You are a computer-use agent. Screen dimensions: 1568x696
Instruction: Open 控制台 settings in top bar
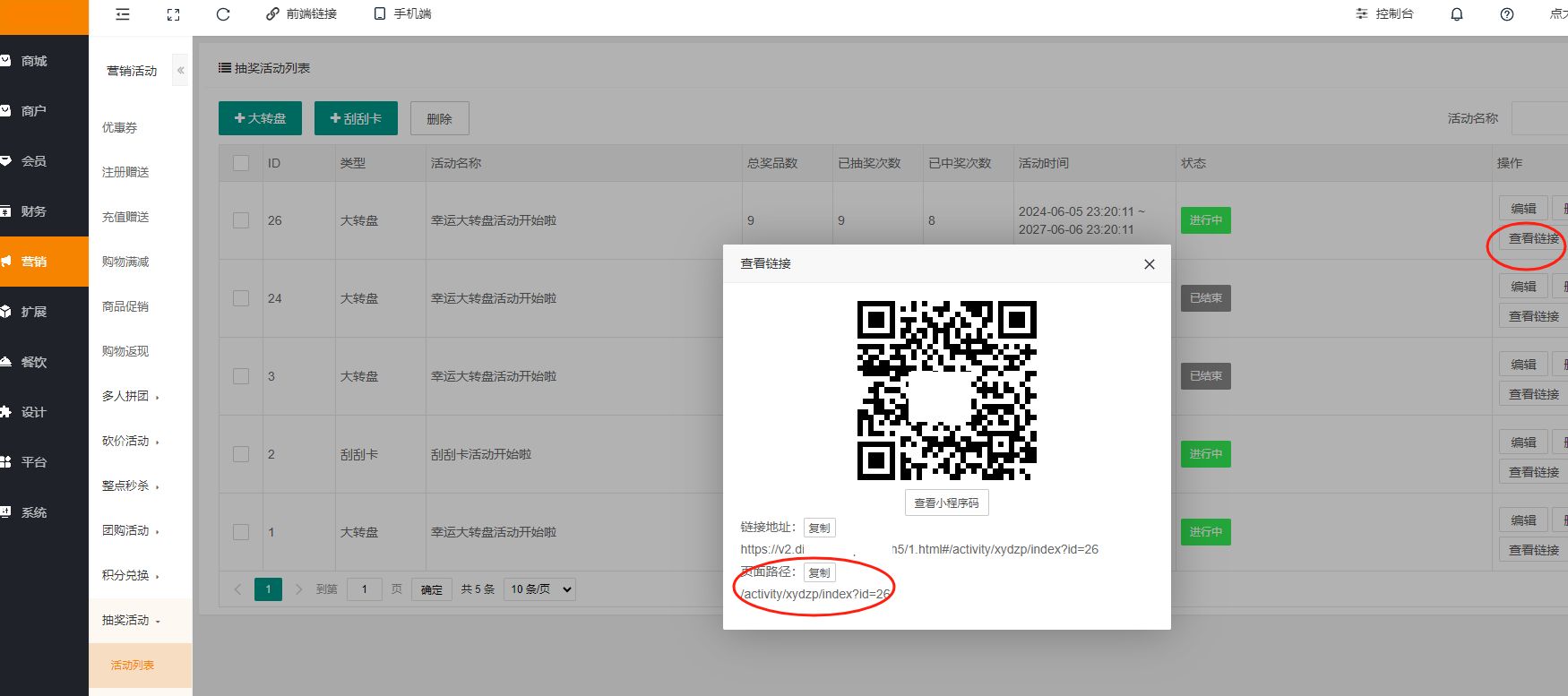[1384, 14]
